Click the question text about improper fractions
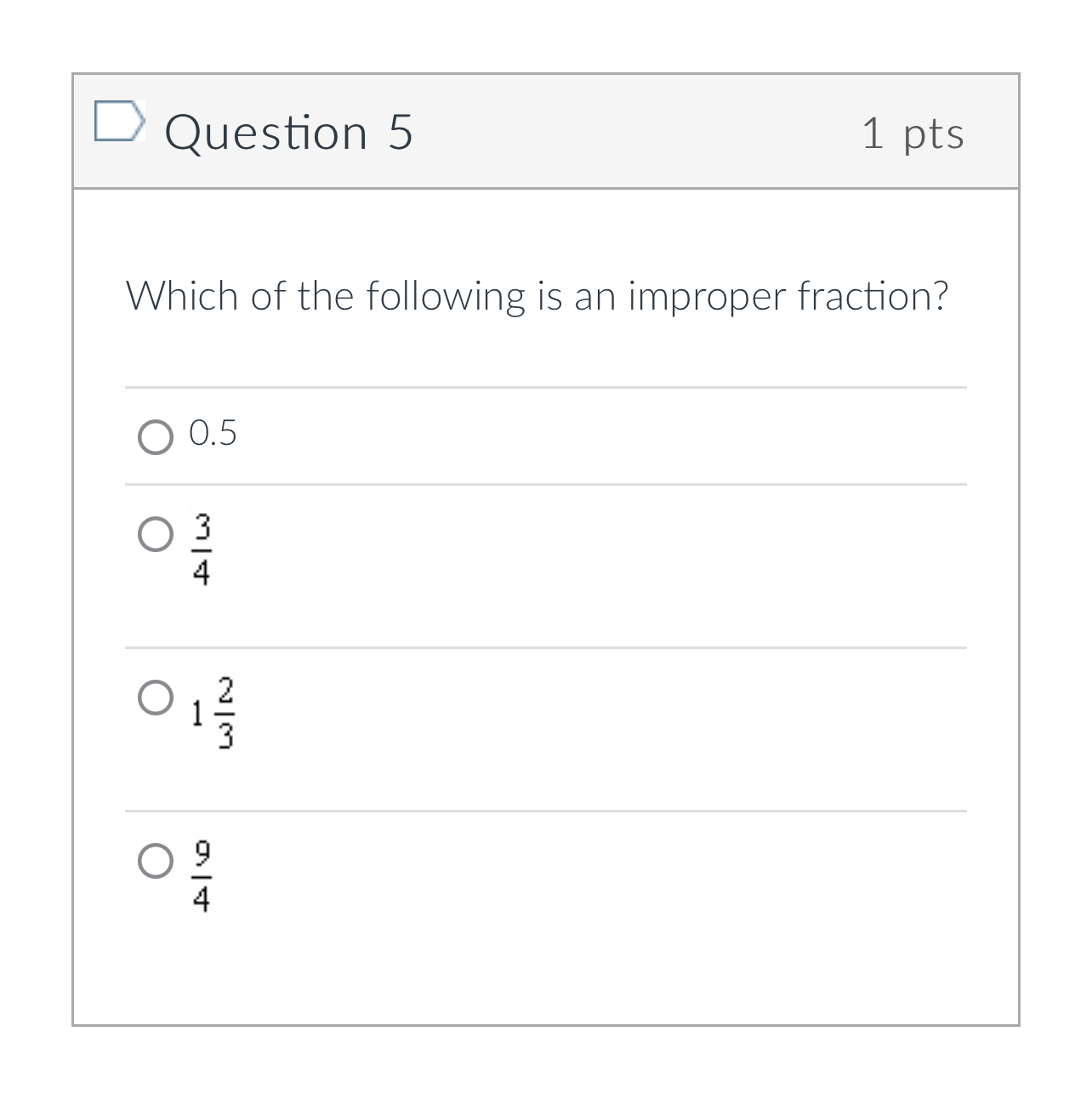This screenshot has width=1092, height=1111. coord(537,296)
